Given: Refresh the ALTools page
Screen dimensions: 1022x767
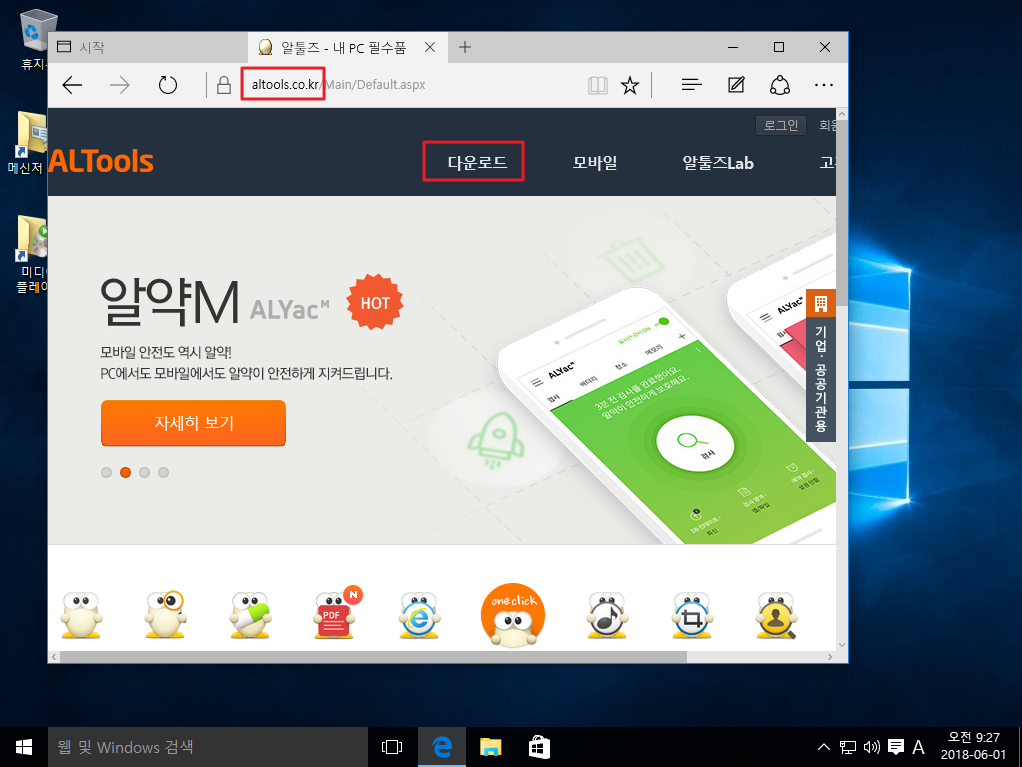Looking at the screenshot, I should (168, 85).
